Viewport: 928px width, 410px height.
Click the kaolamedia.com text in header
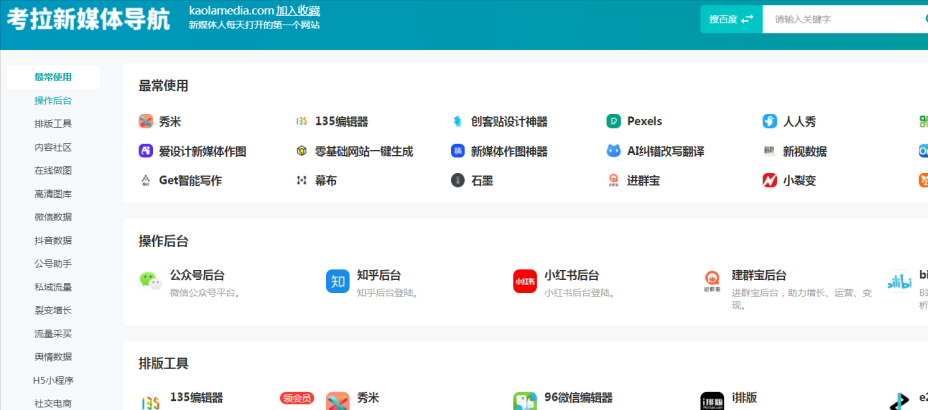point(231,10)
